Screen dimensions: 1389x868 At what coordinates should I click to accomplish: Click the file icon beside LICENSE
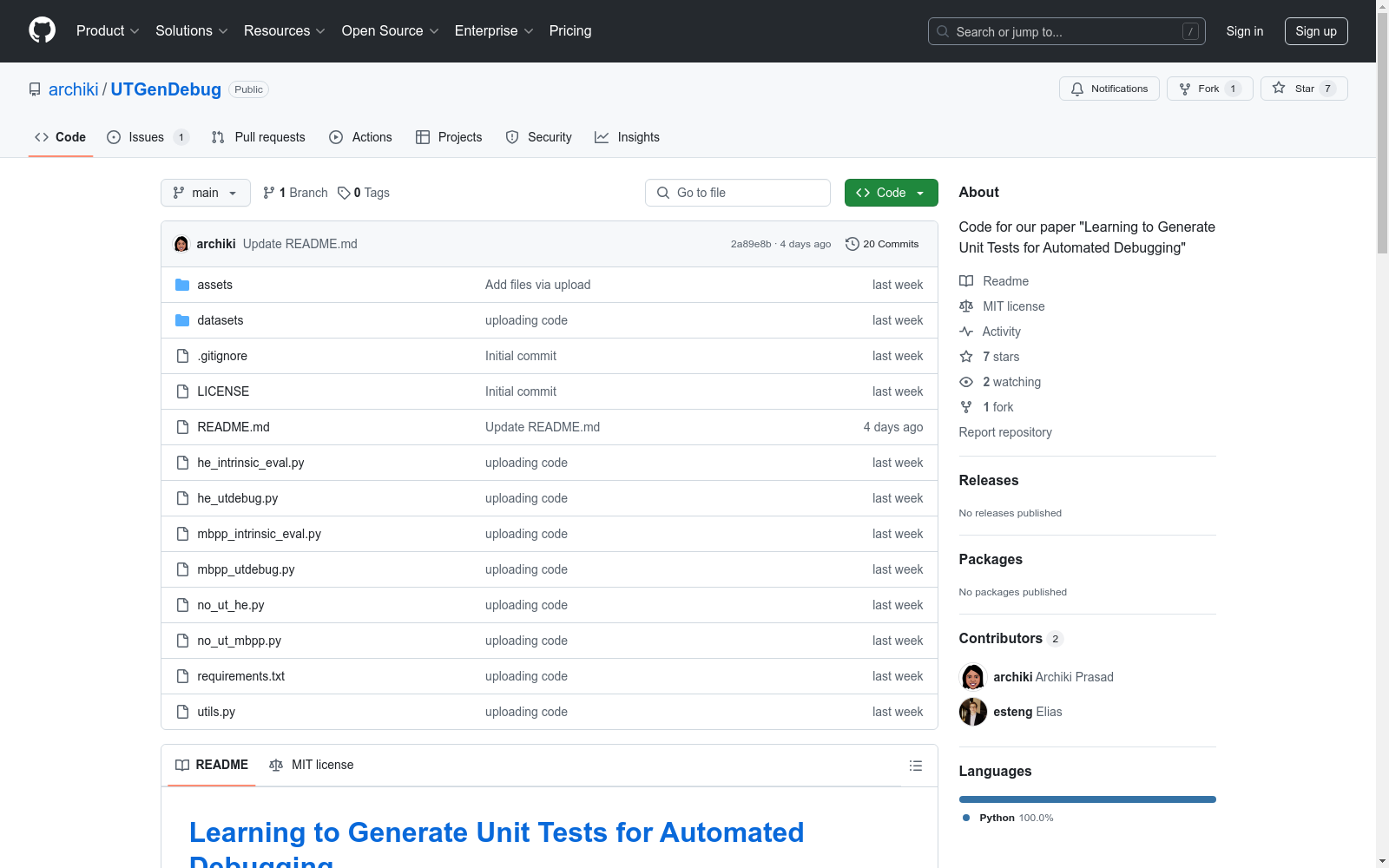point(182,391)
